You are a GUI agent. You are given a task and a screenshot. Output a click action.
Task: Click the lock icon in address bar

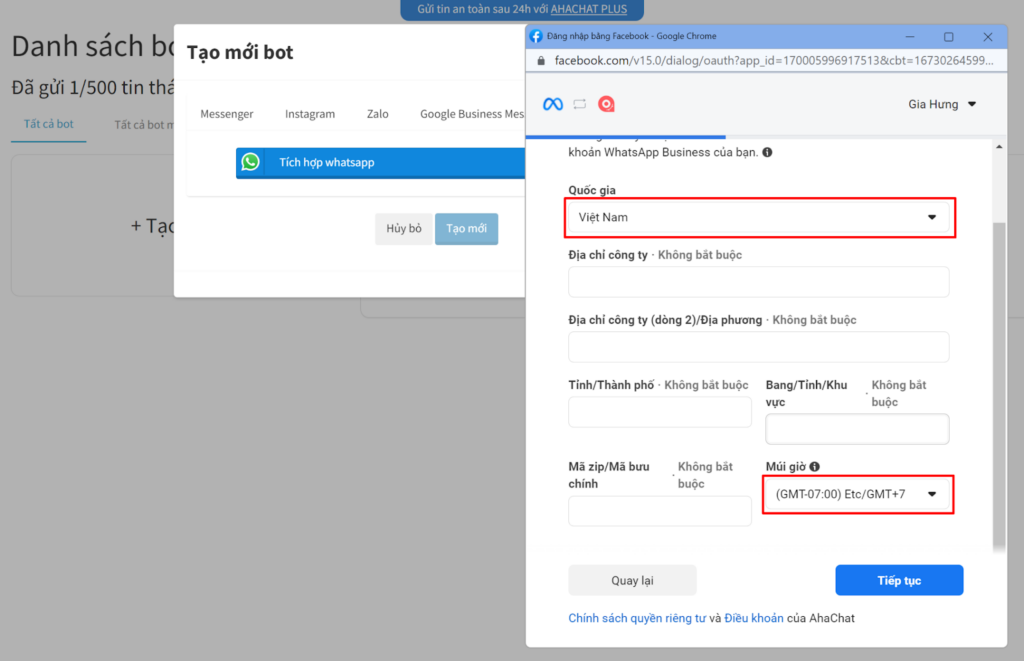click(541, 61)
